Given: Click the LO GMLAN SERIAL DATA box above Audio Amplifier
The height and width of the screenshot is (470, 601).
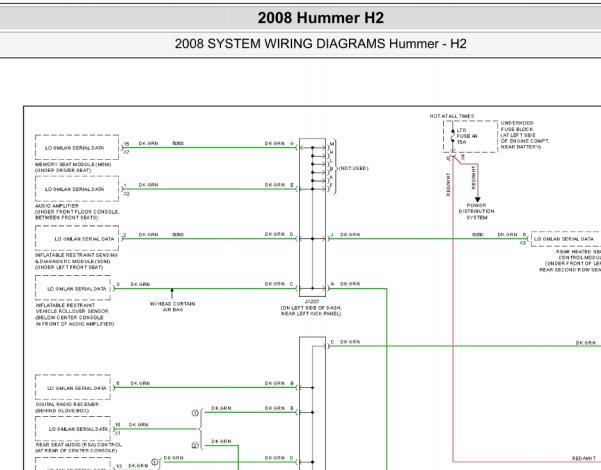Looking at the screenshot, I should pos(77,189).
